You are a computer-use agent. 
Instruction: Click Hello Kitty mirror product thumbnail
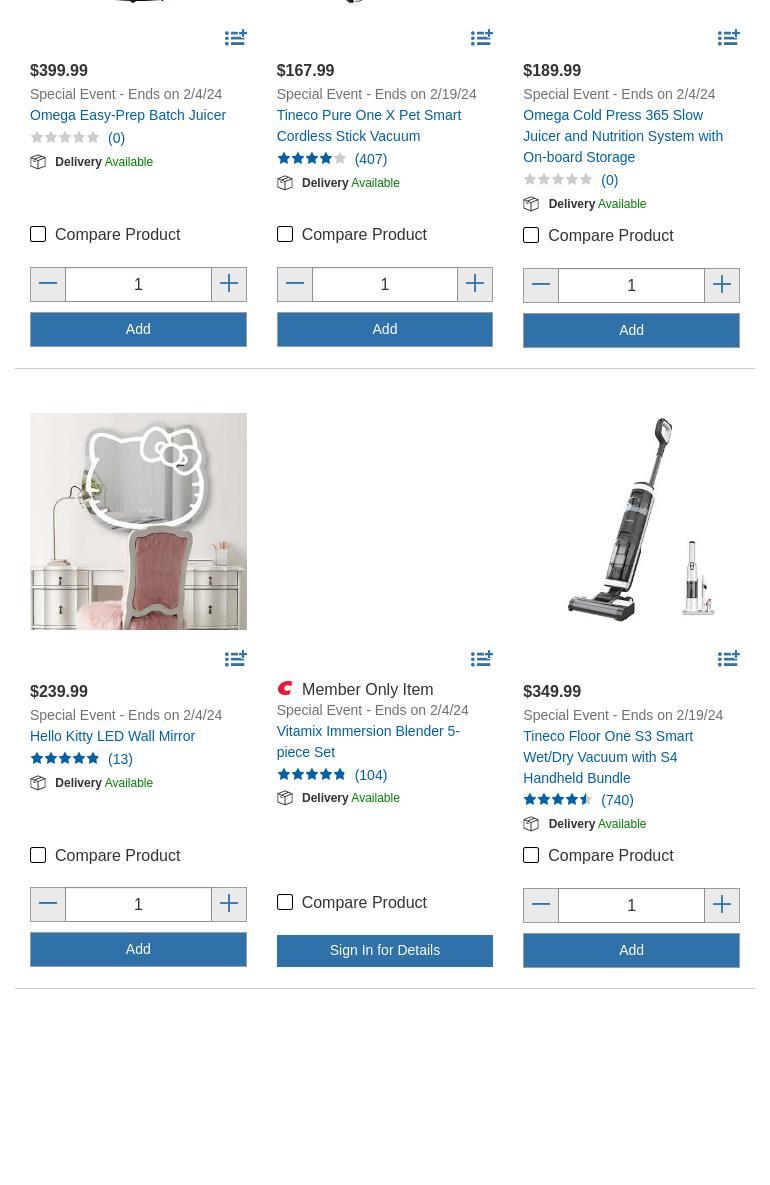(x=138, y=521)
